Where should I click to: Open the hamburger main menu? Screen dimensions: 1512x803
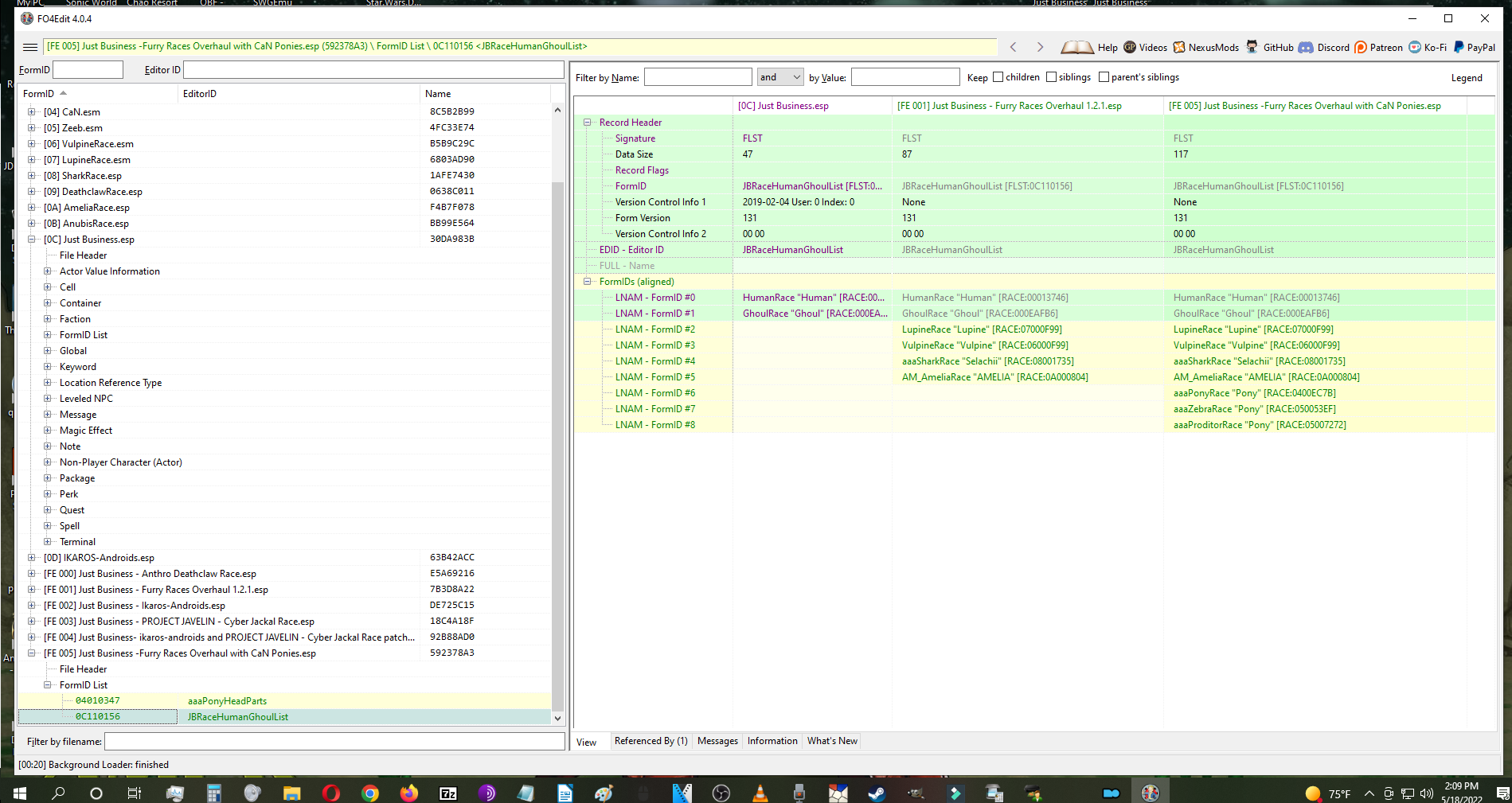pos(30,47)
